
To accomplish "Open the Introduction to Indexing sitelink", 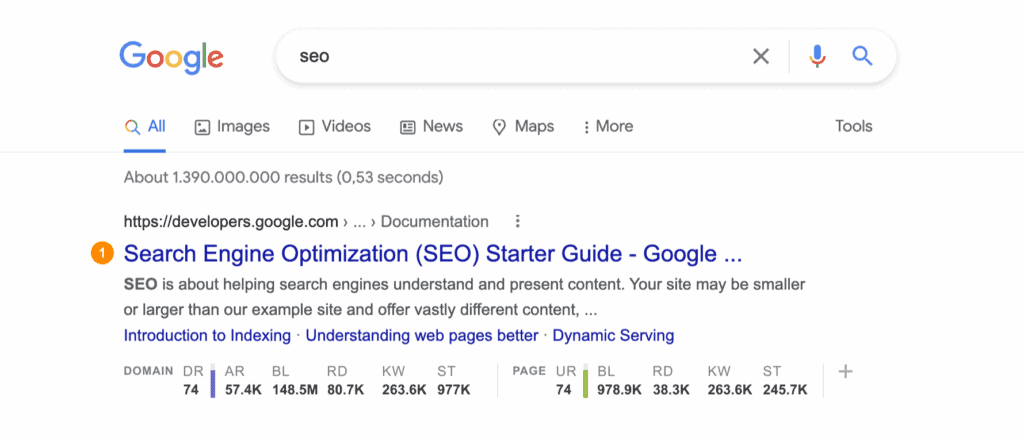I will 207,336.
